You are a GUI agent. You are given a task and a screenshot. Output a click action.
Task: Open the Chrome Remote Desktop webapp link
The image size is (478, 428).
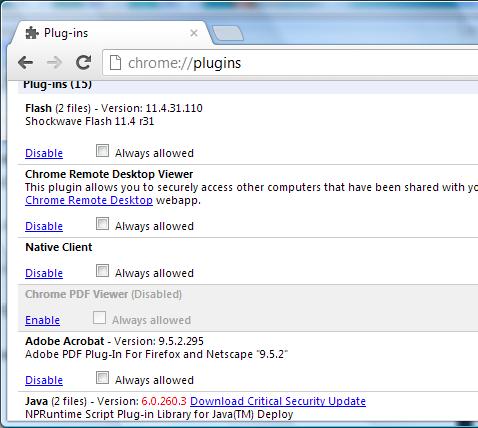[89, 200]
